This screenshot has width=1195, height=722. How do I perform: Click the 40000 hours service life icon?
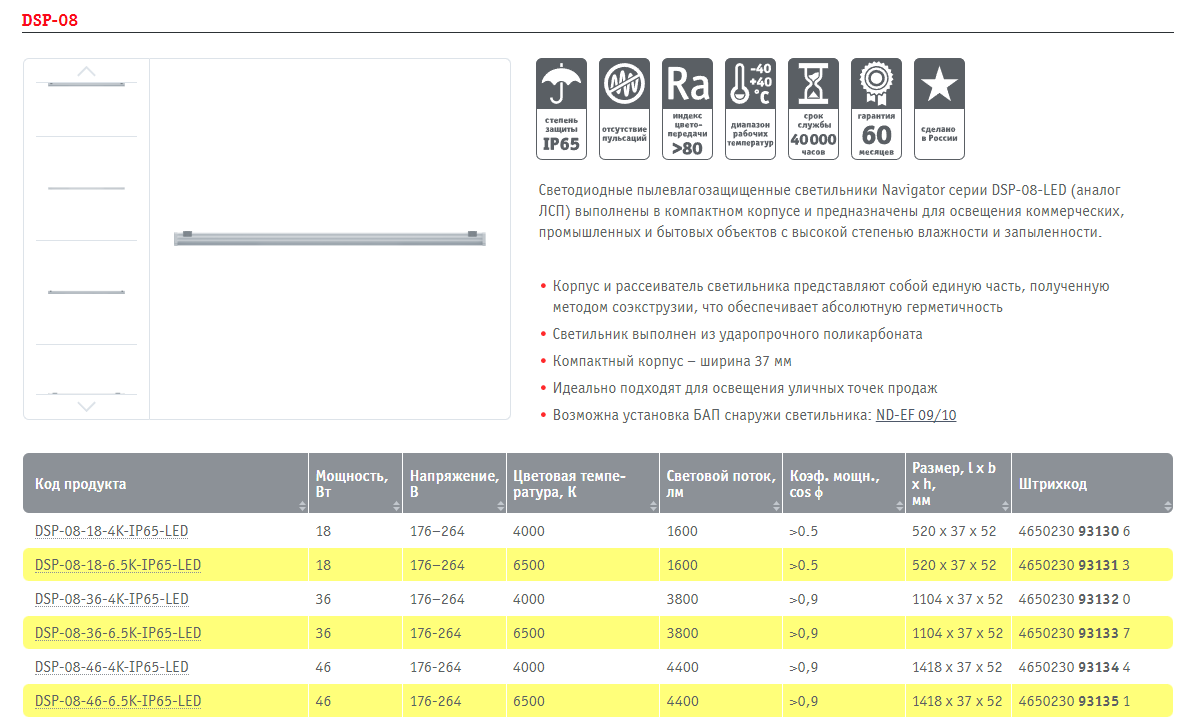813,109
